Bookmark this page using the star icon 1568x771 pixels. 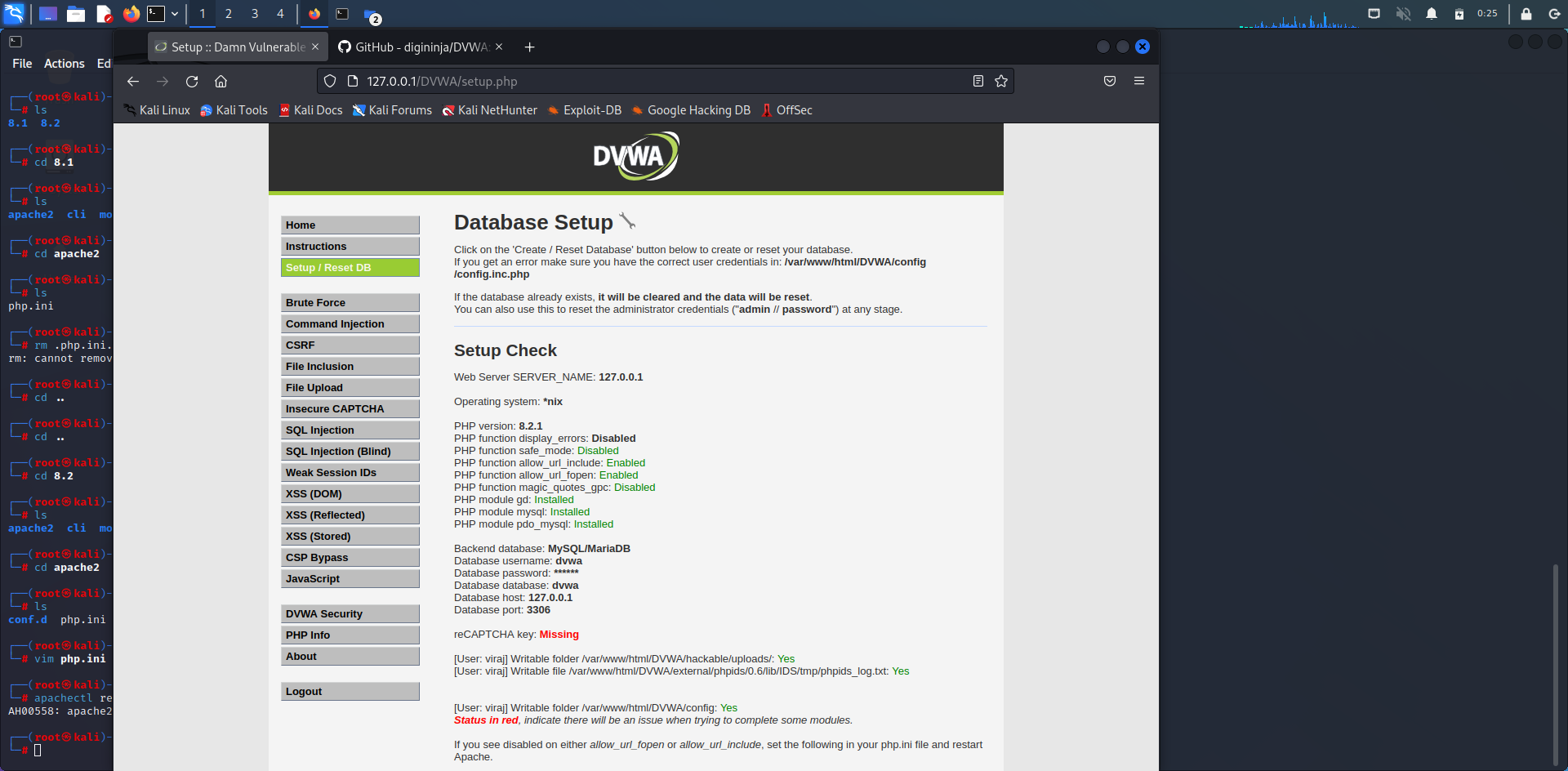1001,81
